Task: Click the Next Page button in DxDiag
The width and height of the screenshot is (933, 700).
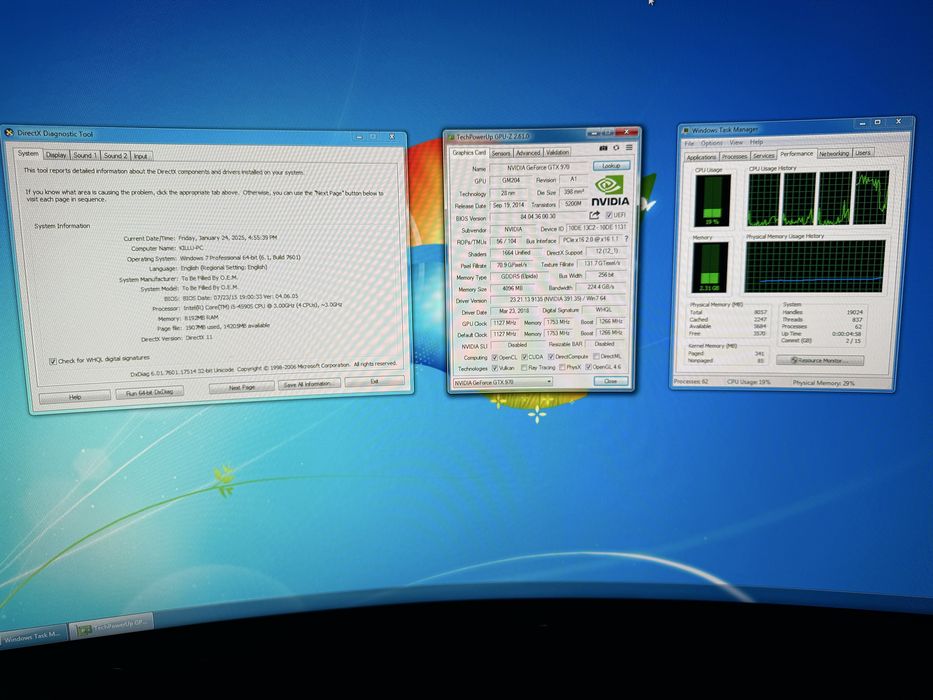Action: pos(242,387)
